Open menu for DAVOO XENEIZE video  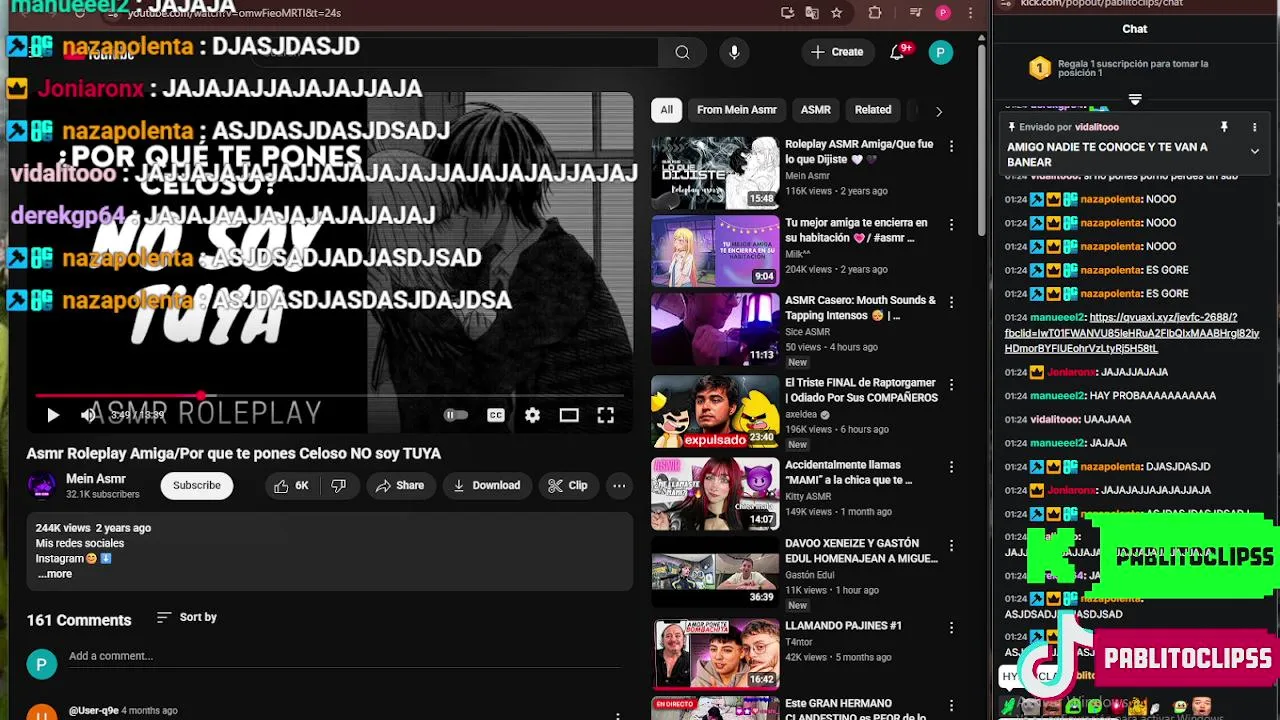click(951, 546)
